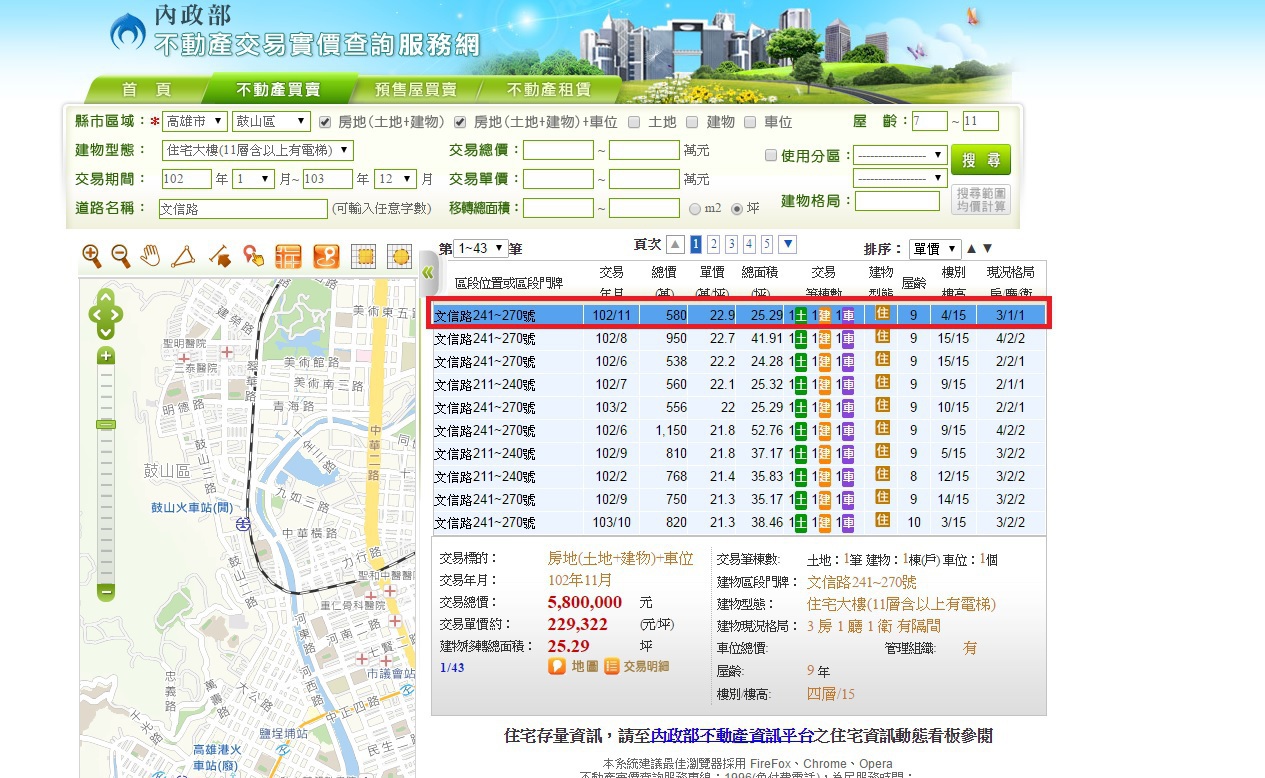Select the m2 area unit radio
This screenshot has height=778, width=1265.
pyautogui.click(x=695, y=209)
